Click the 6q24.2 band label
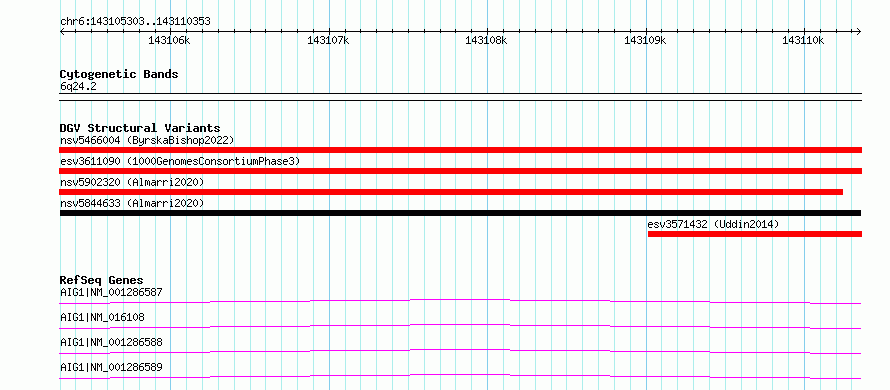The width and height of the screenshot is (890, 390). 78,86
